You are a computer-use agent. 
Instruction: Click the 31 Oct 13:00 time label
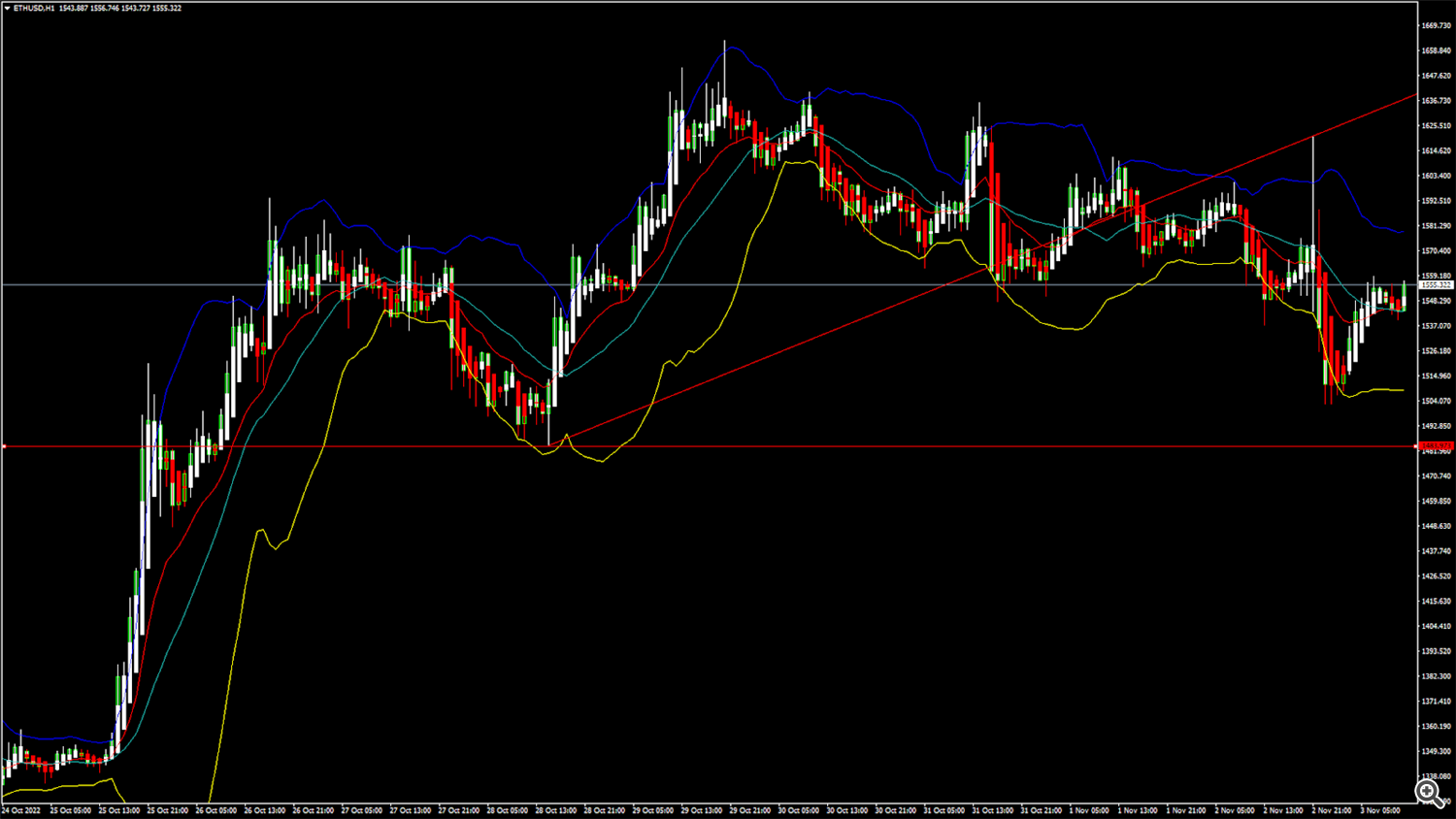click(992, 810)
